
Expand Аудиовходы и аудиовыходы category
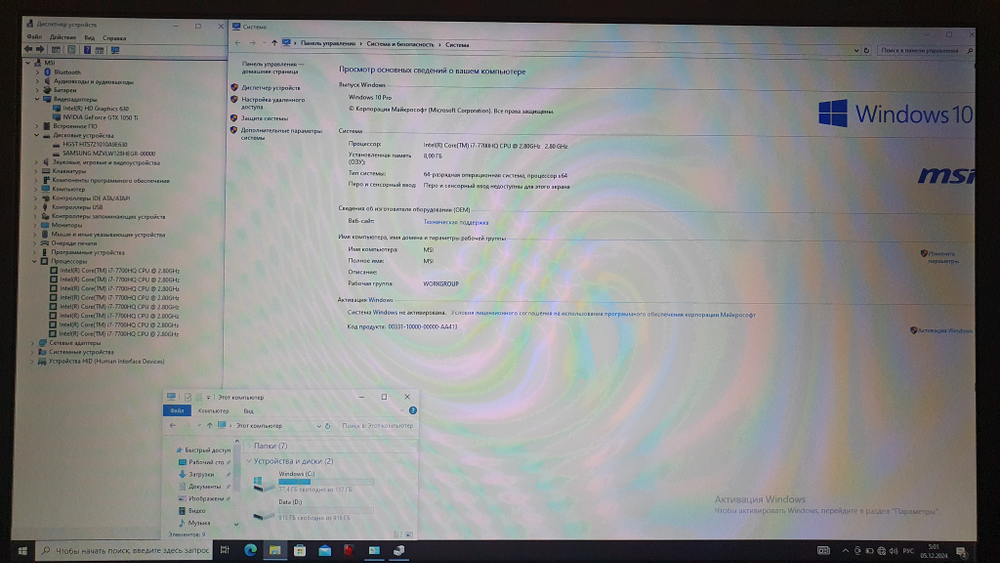[x=37, y=81]
